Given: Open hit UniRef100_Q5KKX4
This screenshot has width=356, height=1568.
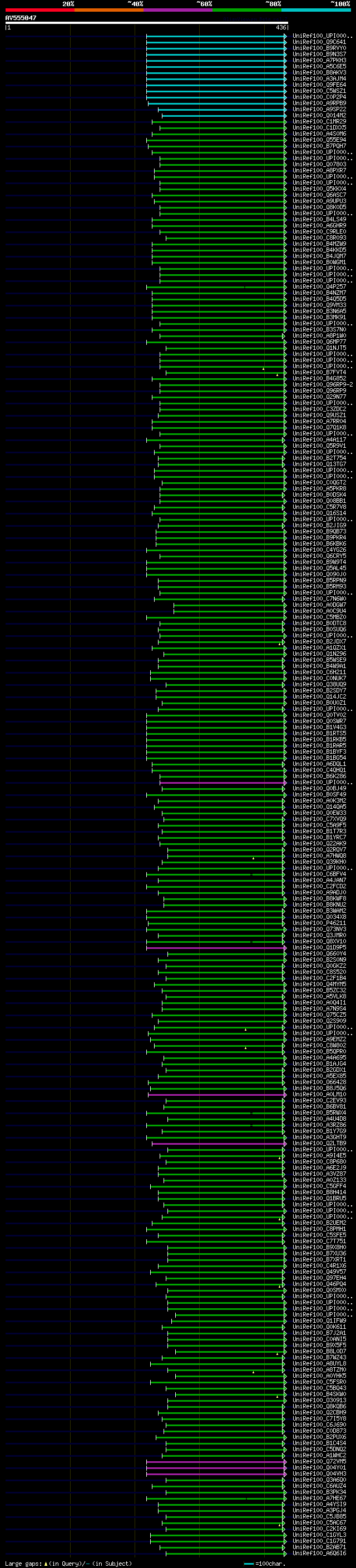Looking at the screenshot, I should 319,189.
